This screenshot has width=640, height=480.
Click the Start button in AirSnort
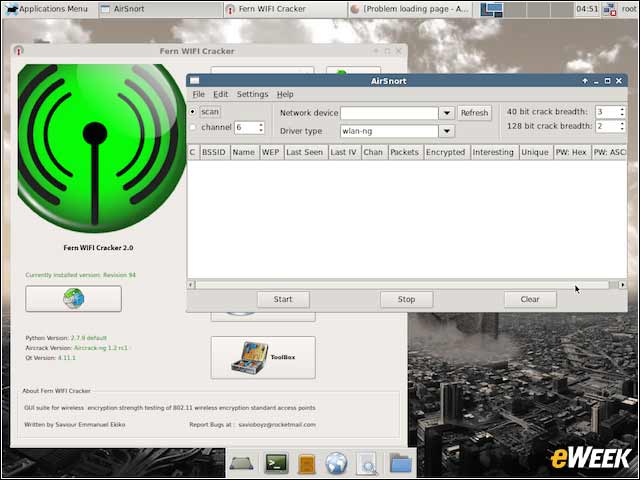tap(283, 299)
